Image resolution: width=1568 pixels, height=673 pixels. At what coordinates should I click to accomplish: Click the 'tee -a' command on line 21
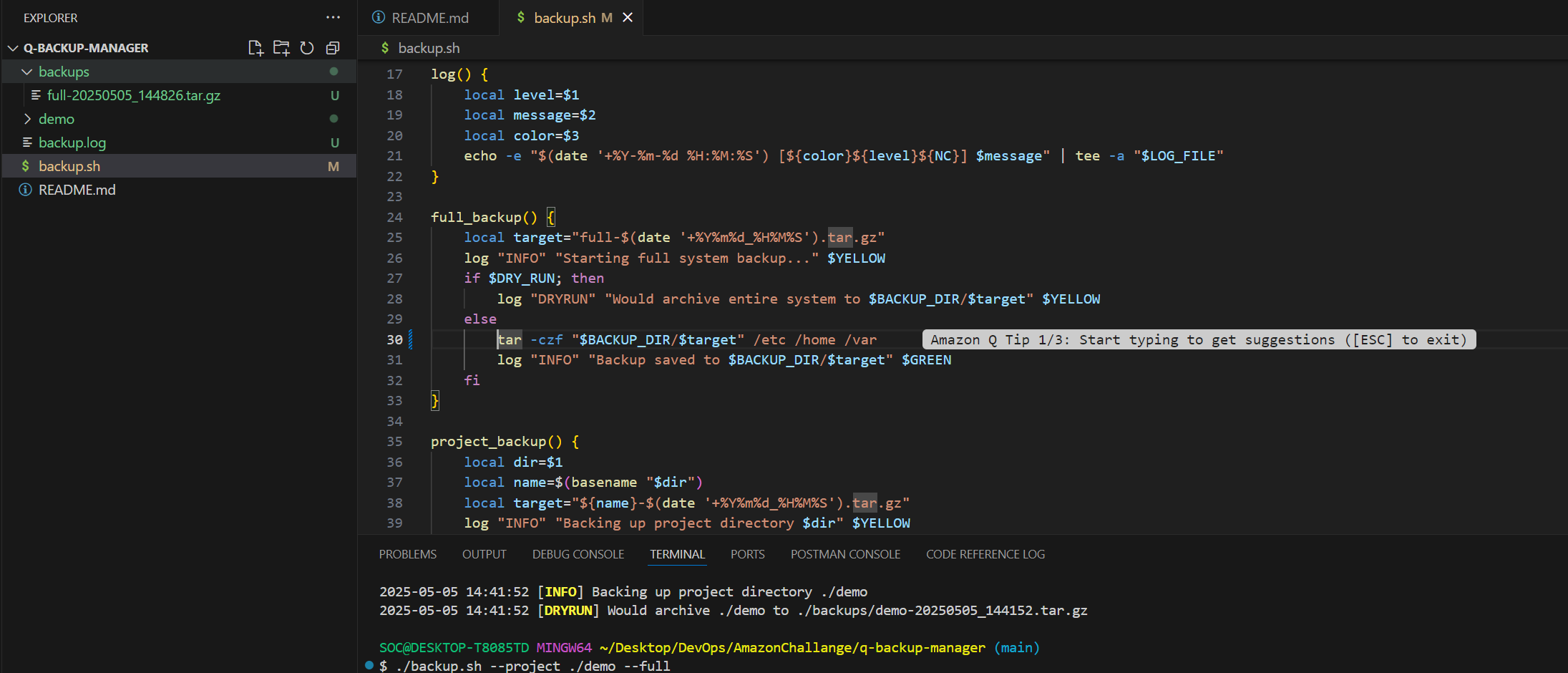[x=1099, y=155]
